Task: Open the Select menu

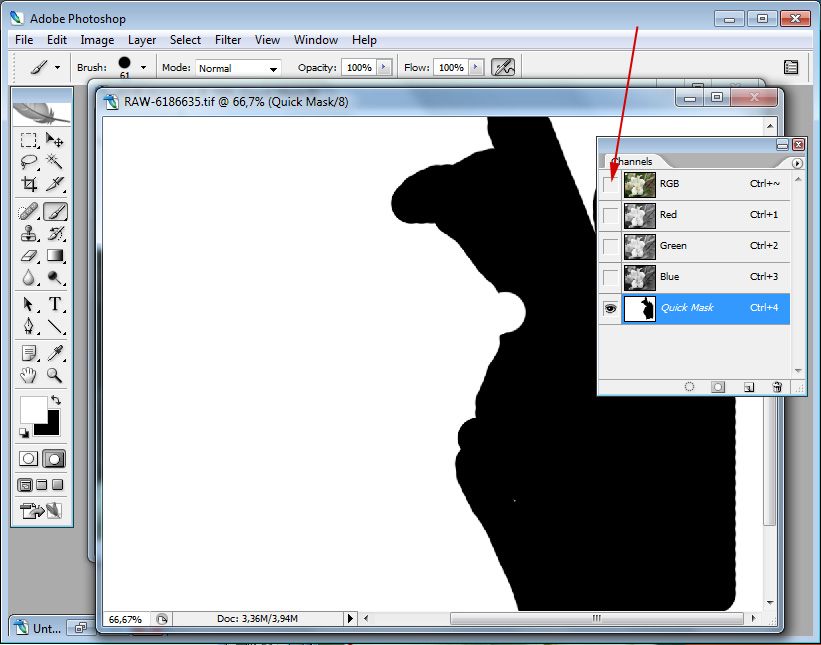Action: pyautogui.click(x=185, y=40)
